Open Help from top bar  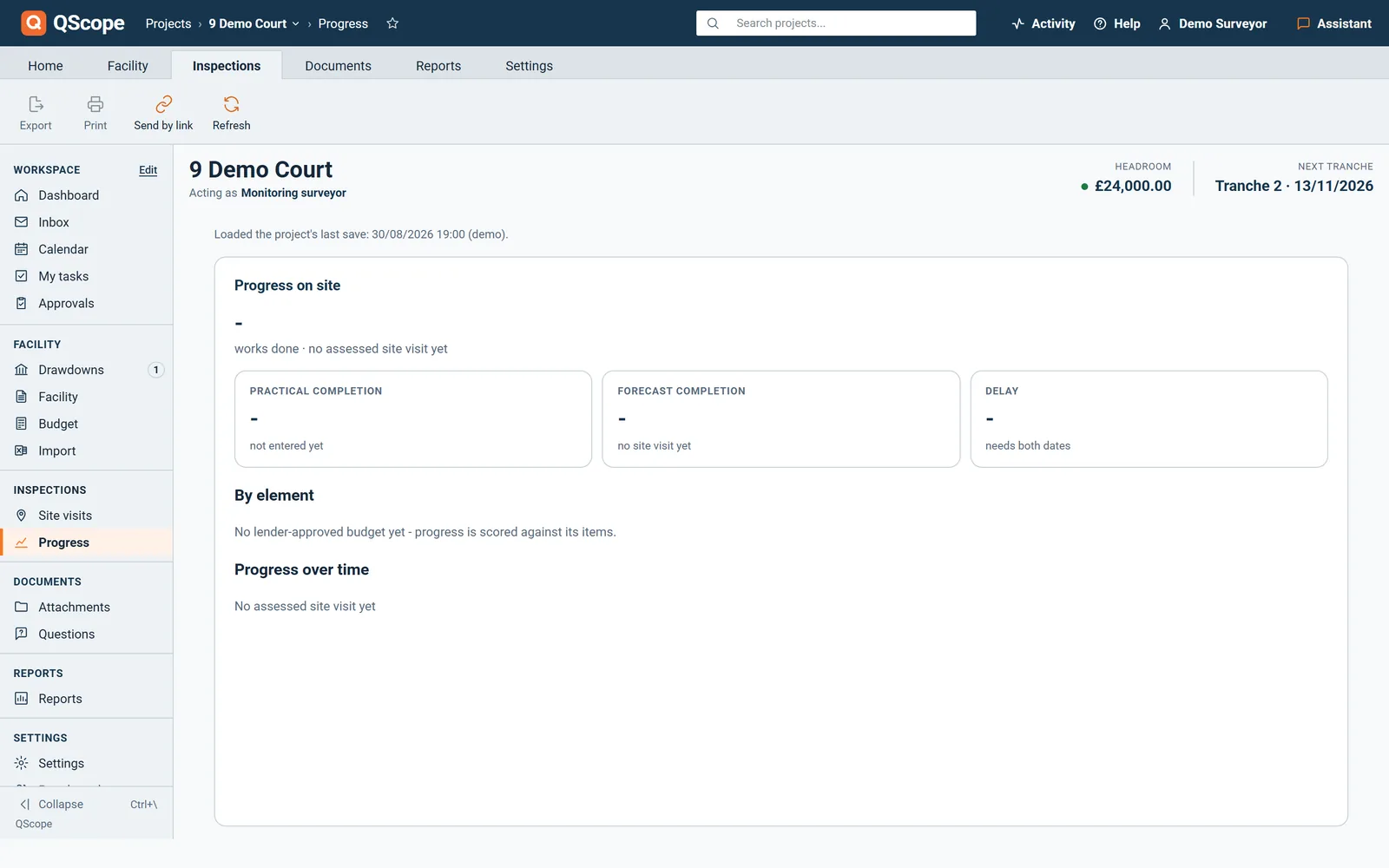pos(1117,23)
